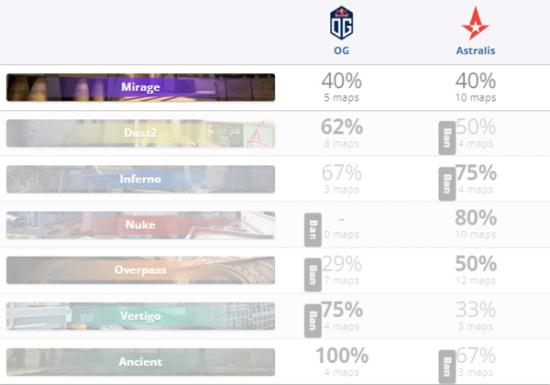Open the Astralis team name link
The width and height of the screenshot is (550, 385).
click(476, 50)
